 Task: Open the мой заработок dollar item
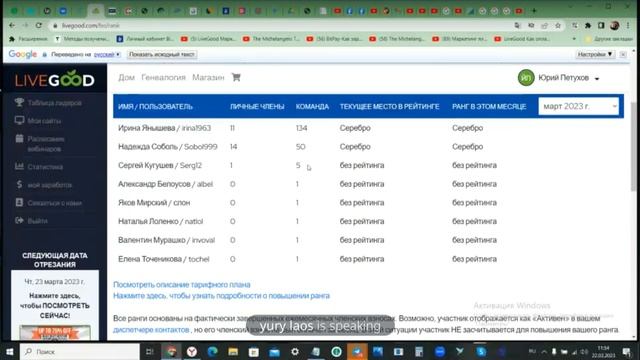click(43, 185)
